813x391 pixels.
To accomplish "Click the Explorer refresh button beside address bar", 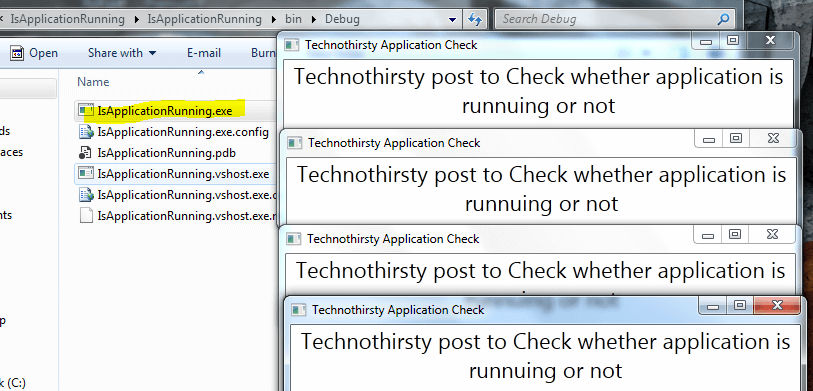I will click(475, 19).
